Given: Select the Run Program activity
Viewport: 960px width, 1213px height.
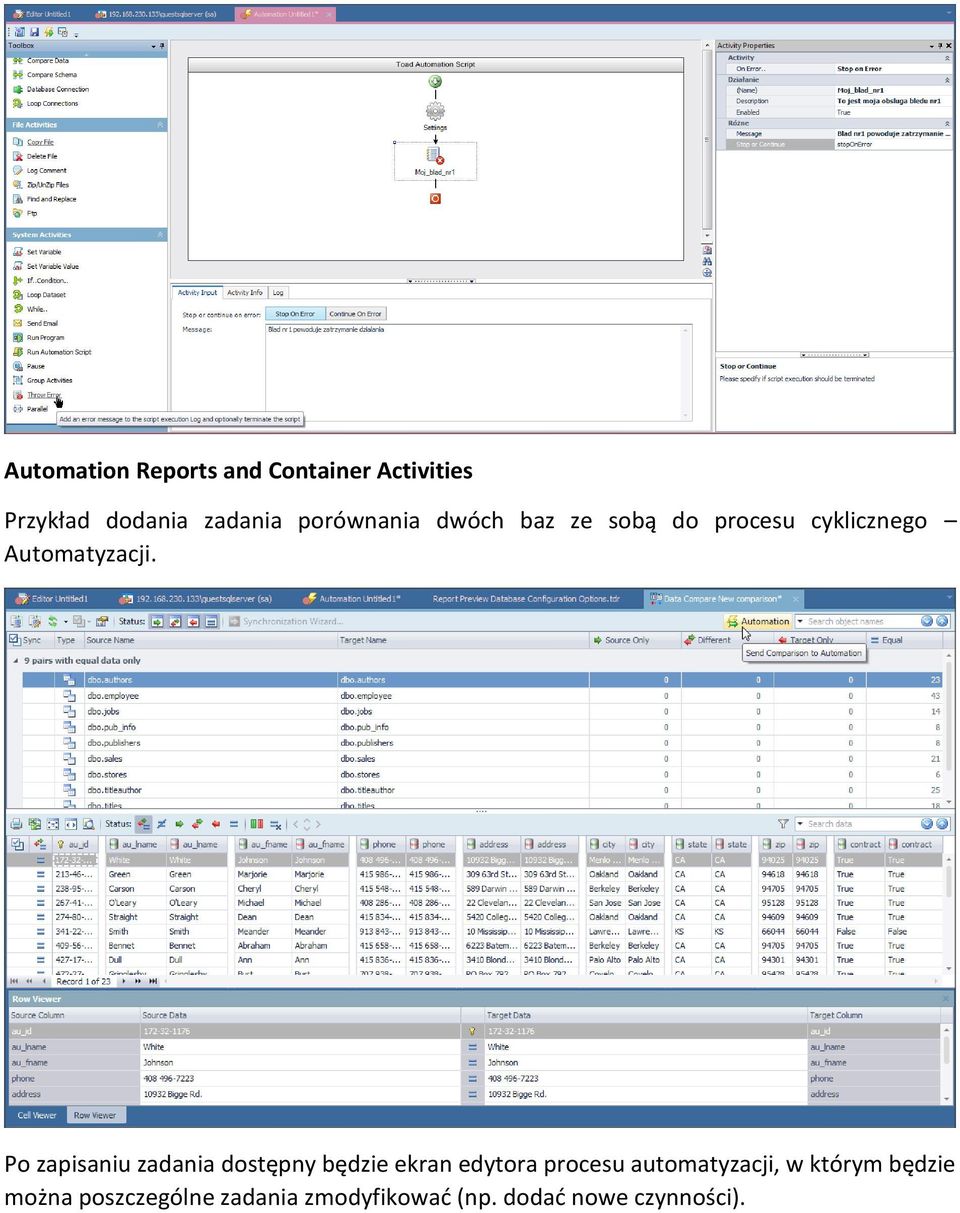Looking at the screenshot, I should [38, 338].
